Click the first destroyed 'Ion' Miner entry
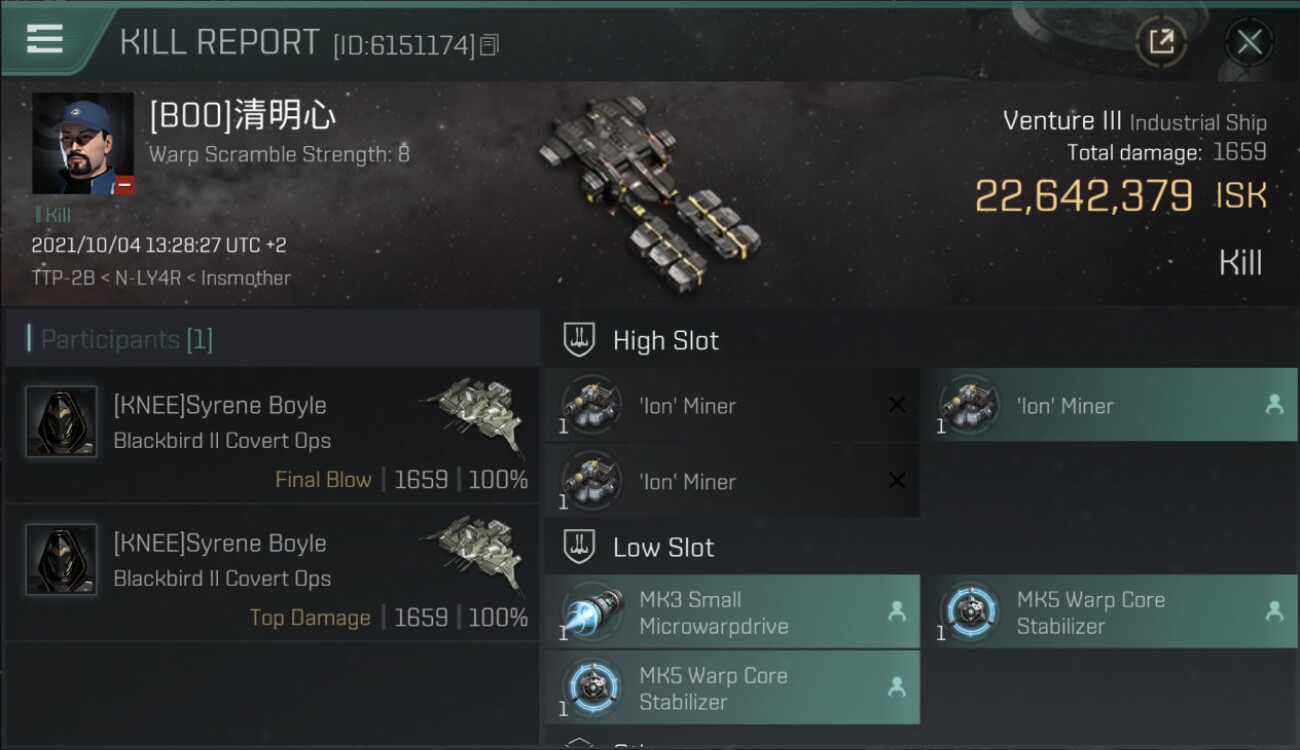1300x750 pixels. pyautogui.click(x=732, y=405)
